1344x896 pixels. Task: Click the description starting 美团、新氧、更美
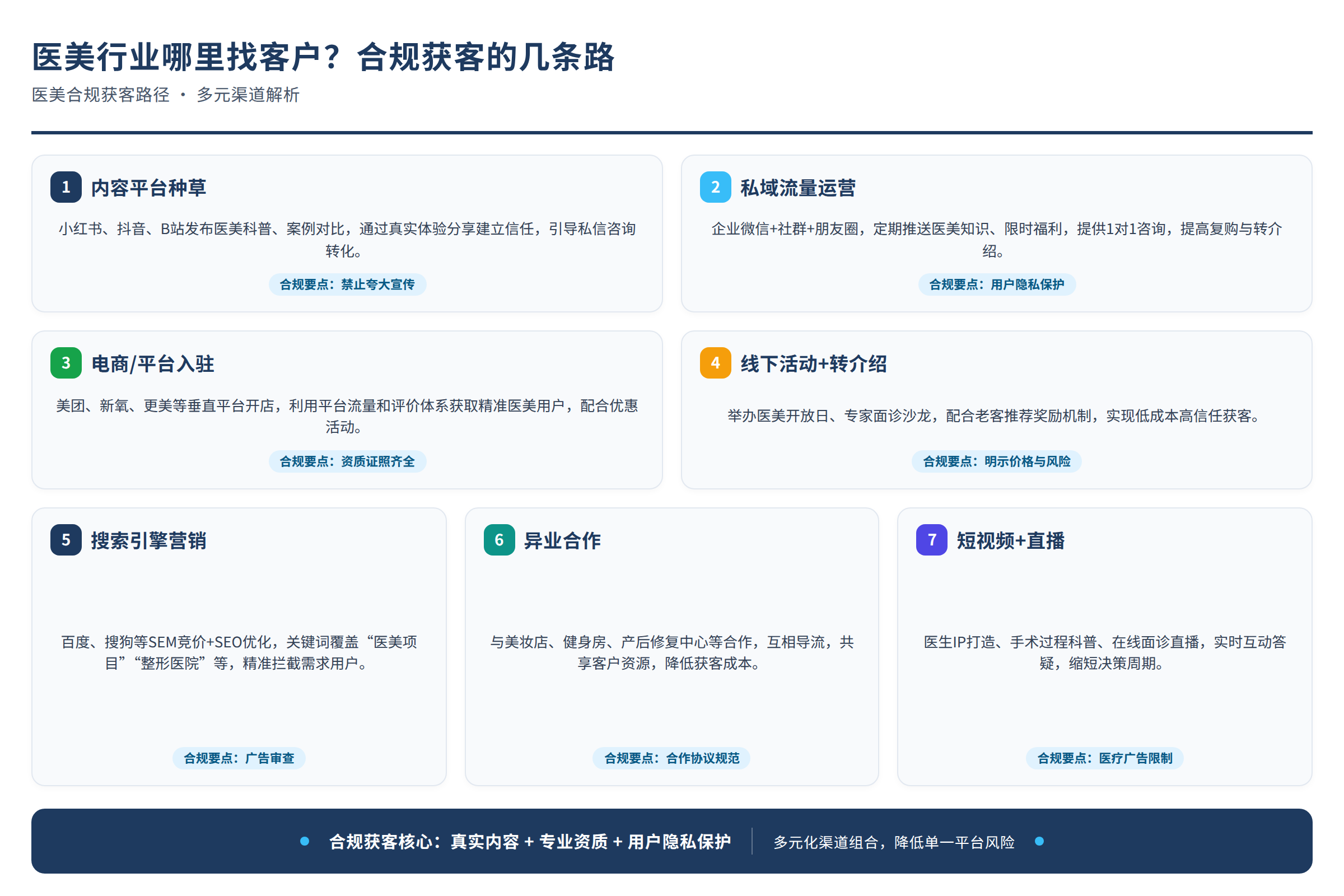[x=347, y=416]
